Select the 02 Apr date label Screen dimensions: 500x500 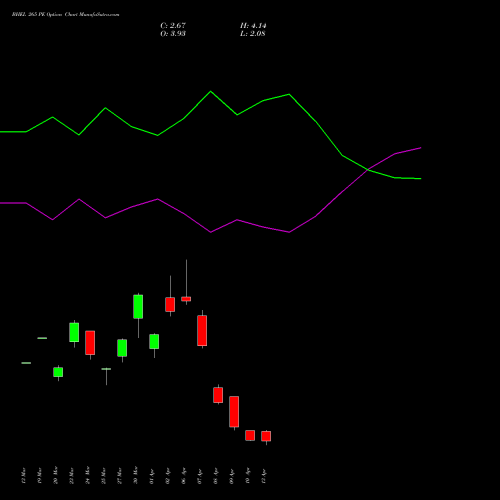click(x=168, y=475)
